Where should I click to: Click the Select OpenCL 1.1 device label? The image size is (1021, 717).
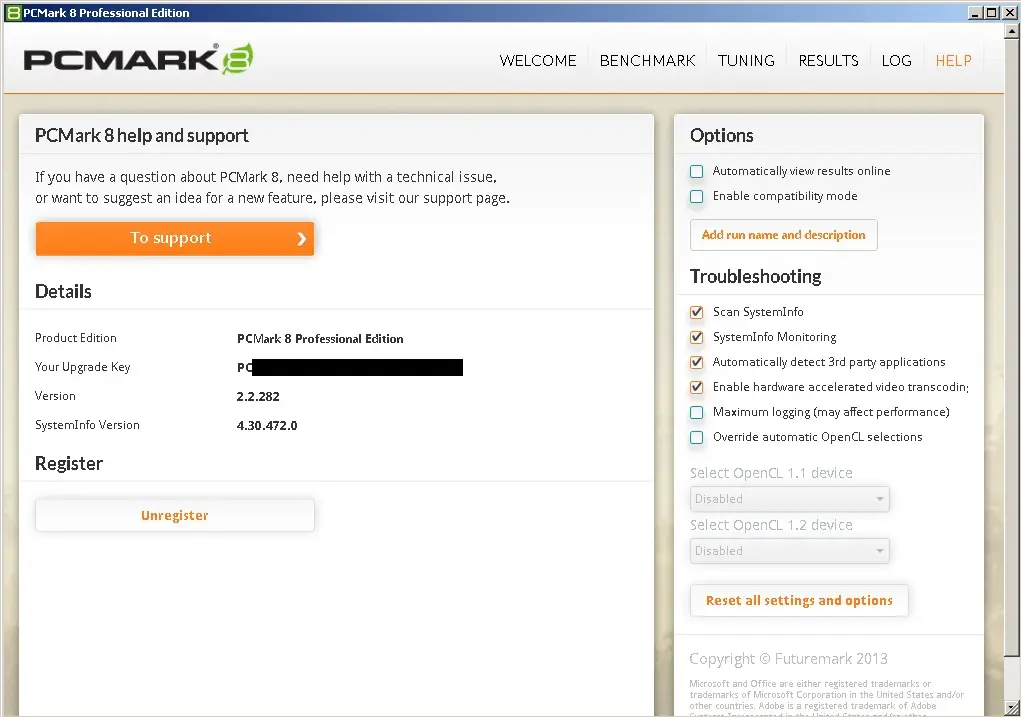pyautogui.click(x=771, y=473)
